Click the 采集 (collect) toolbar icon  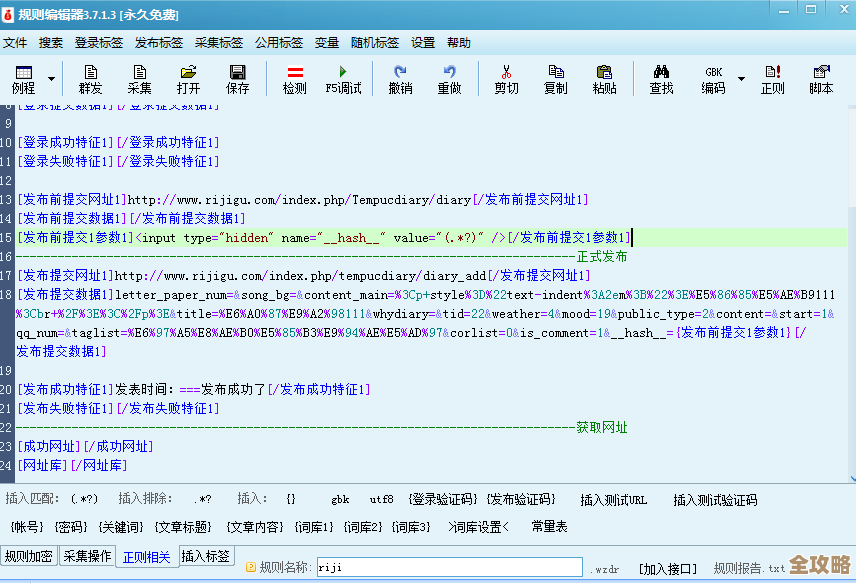(x=140, y=79)
